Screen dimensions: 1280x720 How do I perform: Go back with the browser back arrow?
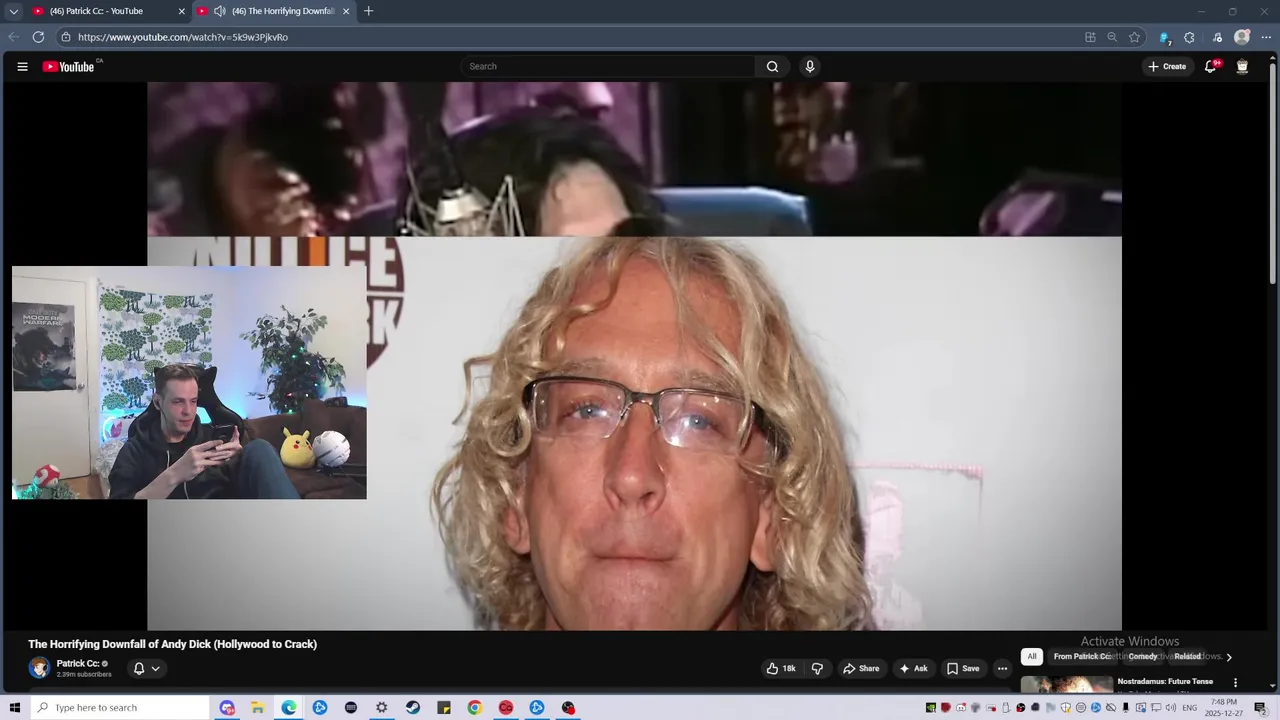click(13, 37)
